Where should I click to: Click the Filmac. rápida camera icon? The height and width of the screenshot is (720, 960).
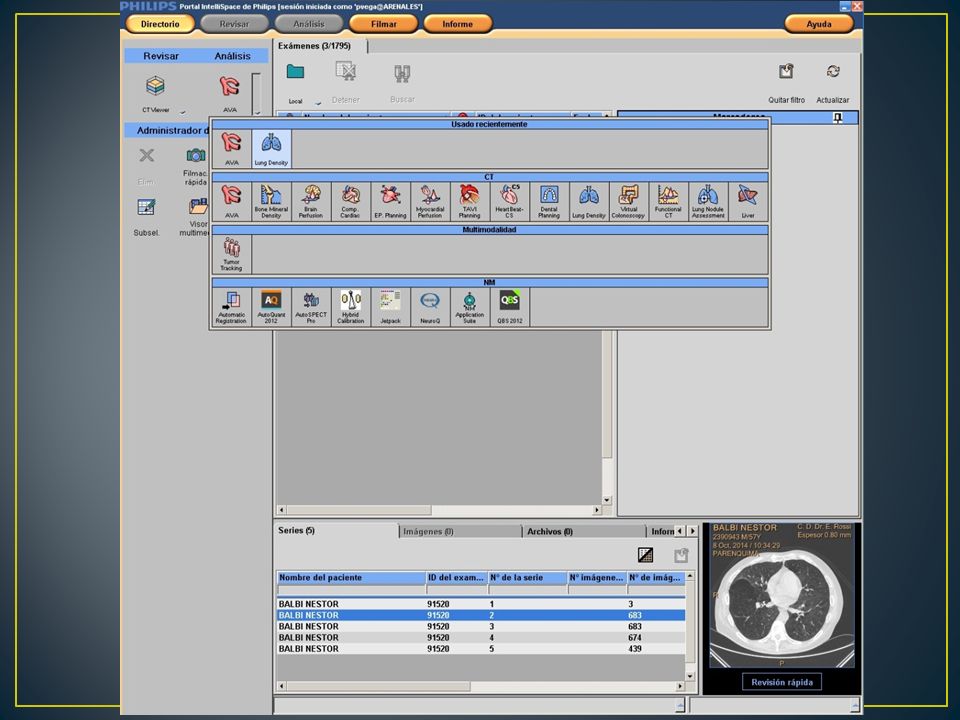(196, 155)
